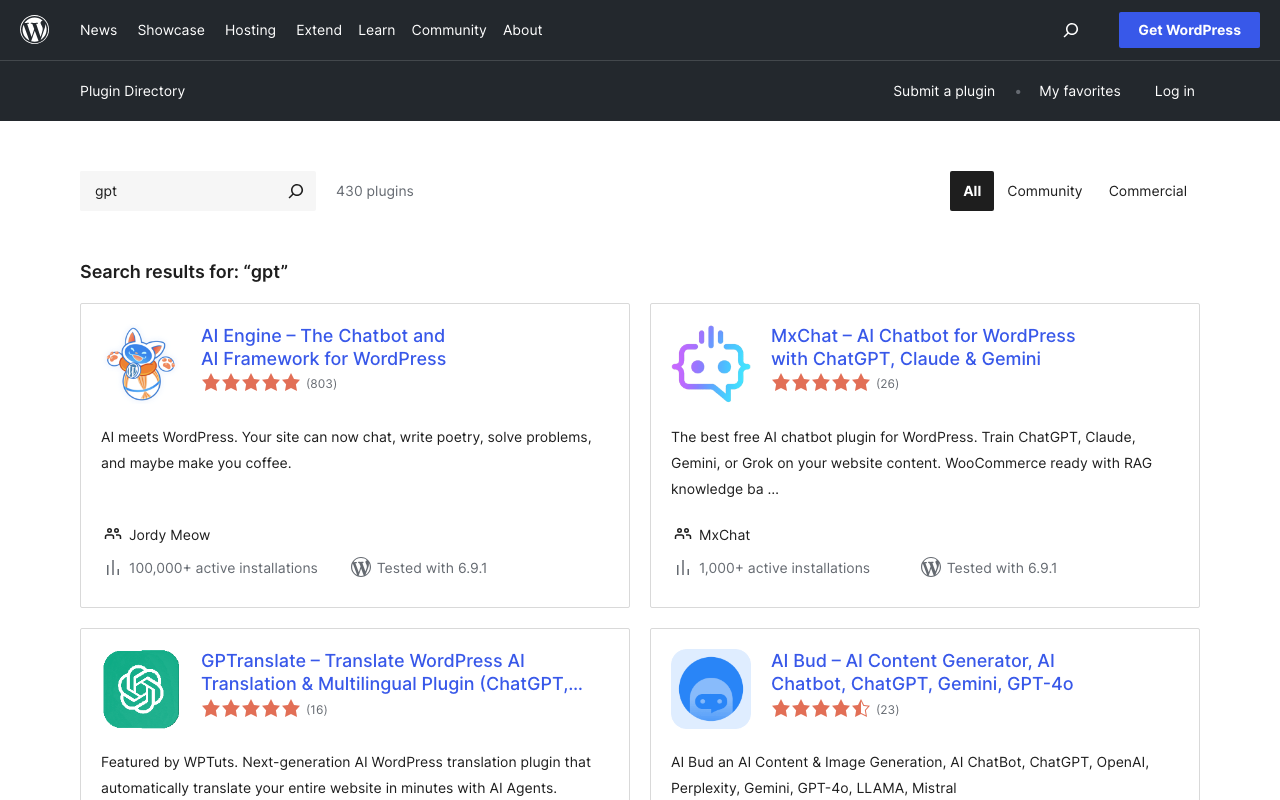Open the Extend menu
Viewport: 1280px width, 800px height.
pyautogui.click(x=319, y=30)
